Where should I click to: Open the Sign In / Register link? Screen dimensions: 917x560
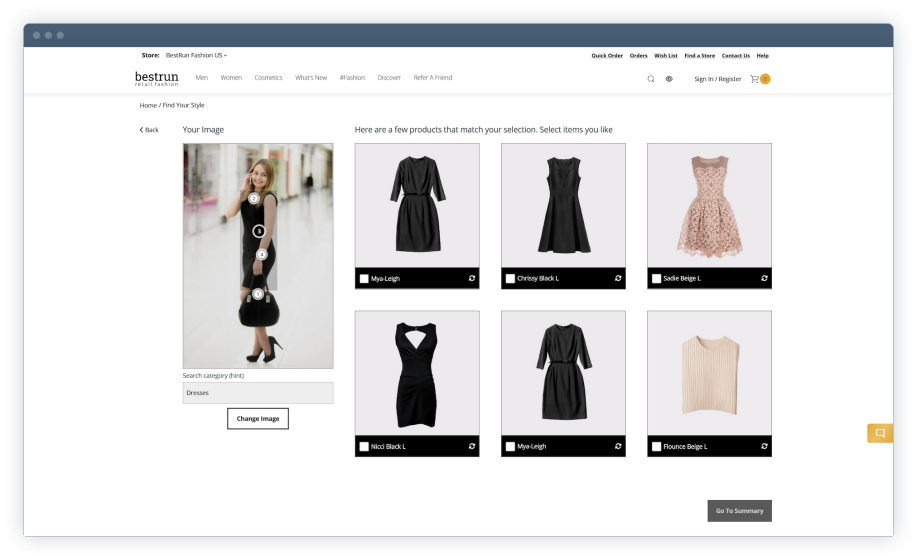tap(718, 78)
